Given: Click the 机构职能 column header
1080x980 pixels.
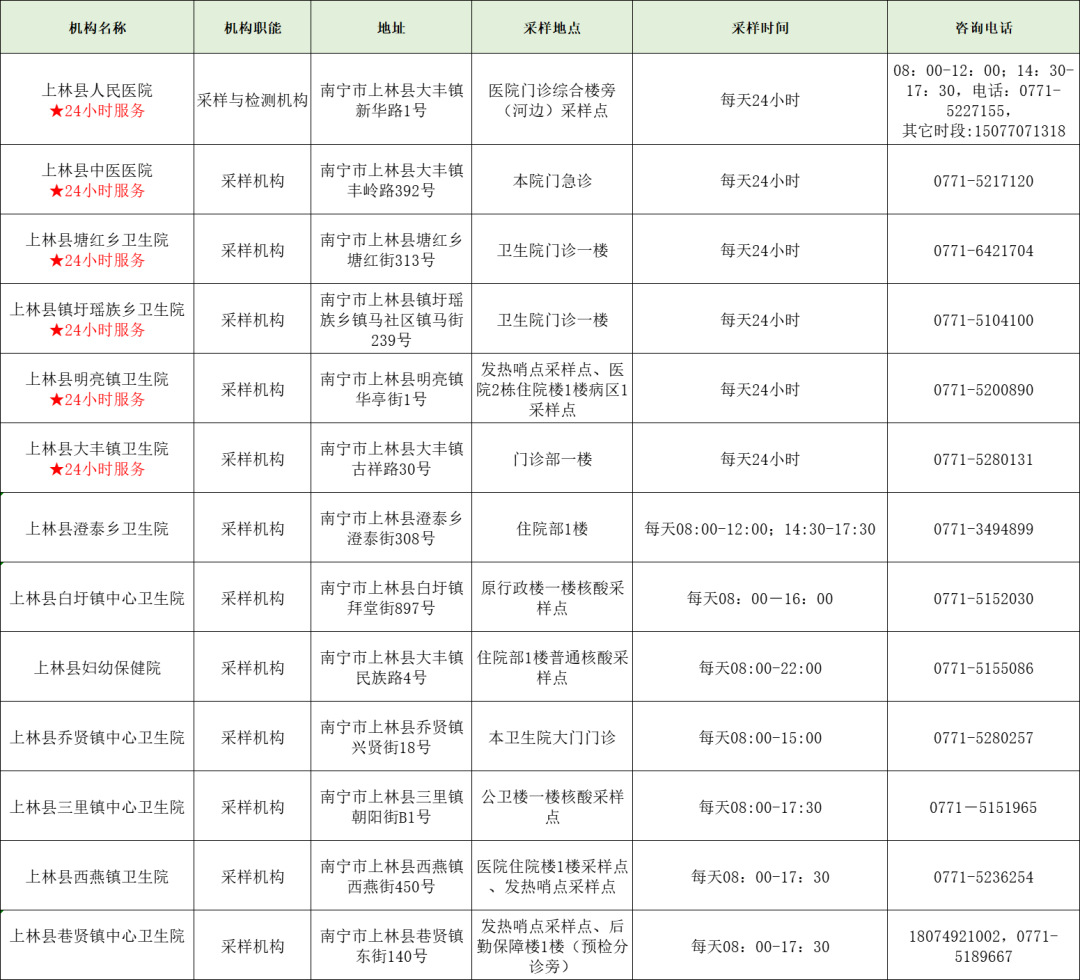Looking at the screenshot, I should [x=252, y=28].
